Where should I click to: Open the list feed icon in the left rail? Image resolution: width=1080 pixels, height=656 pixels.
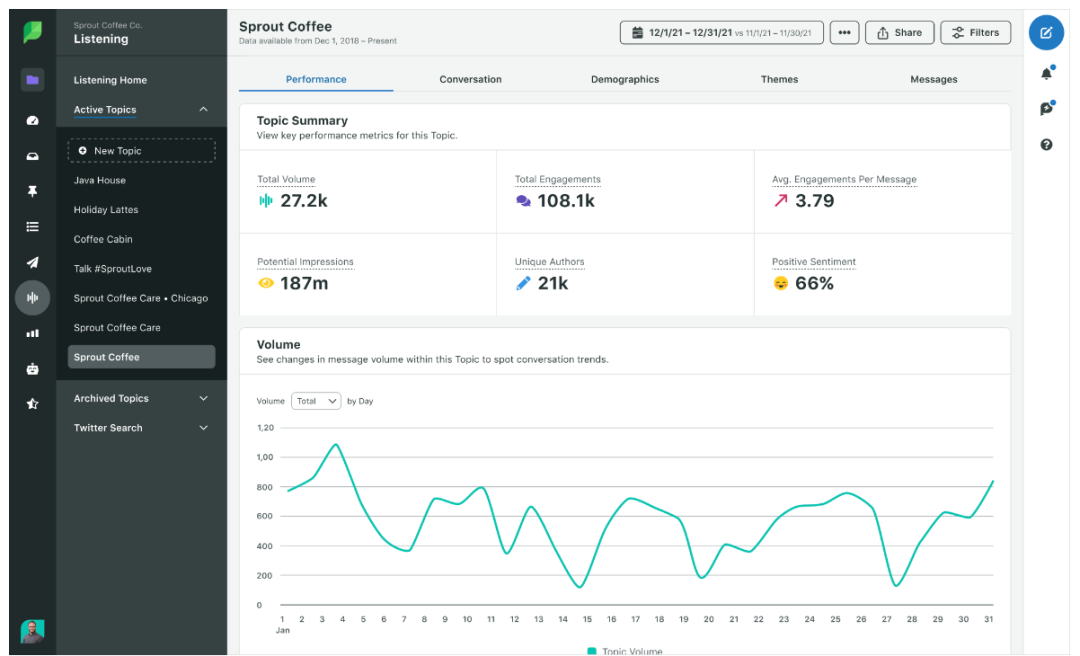click(32, 227)
